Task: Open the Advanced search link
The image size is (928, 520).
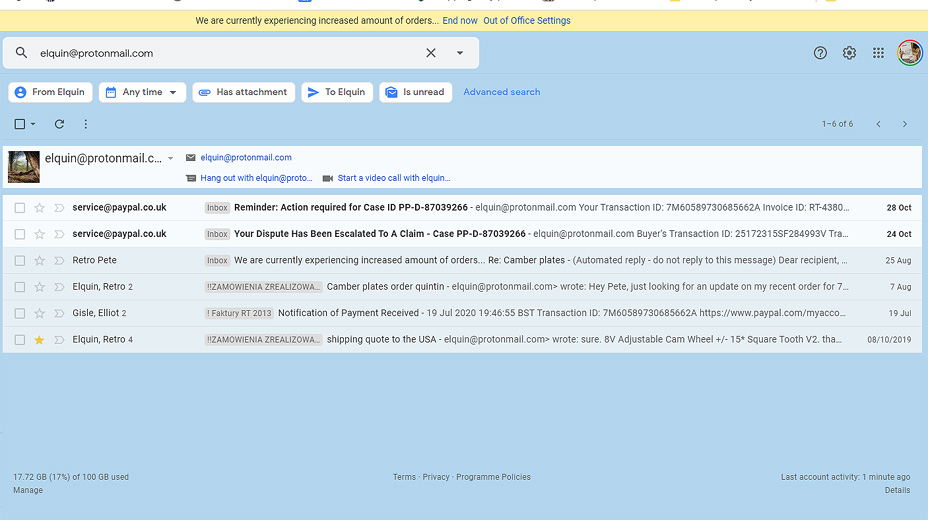Action: 501,92
